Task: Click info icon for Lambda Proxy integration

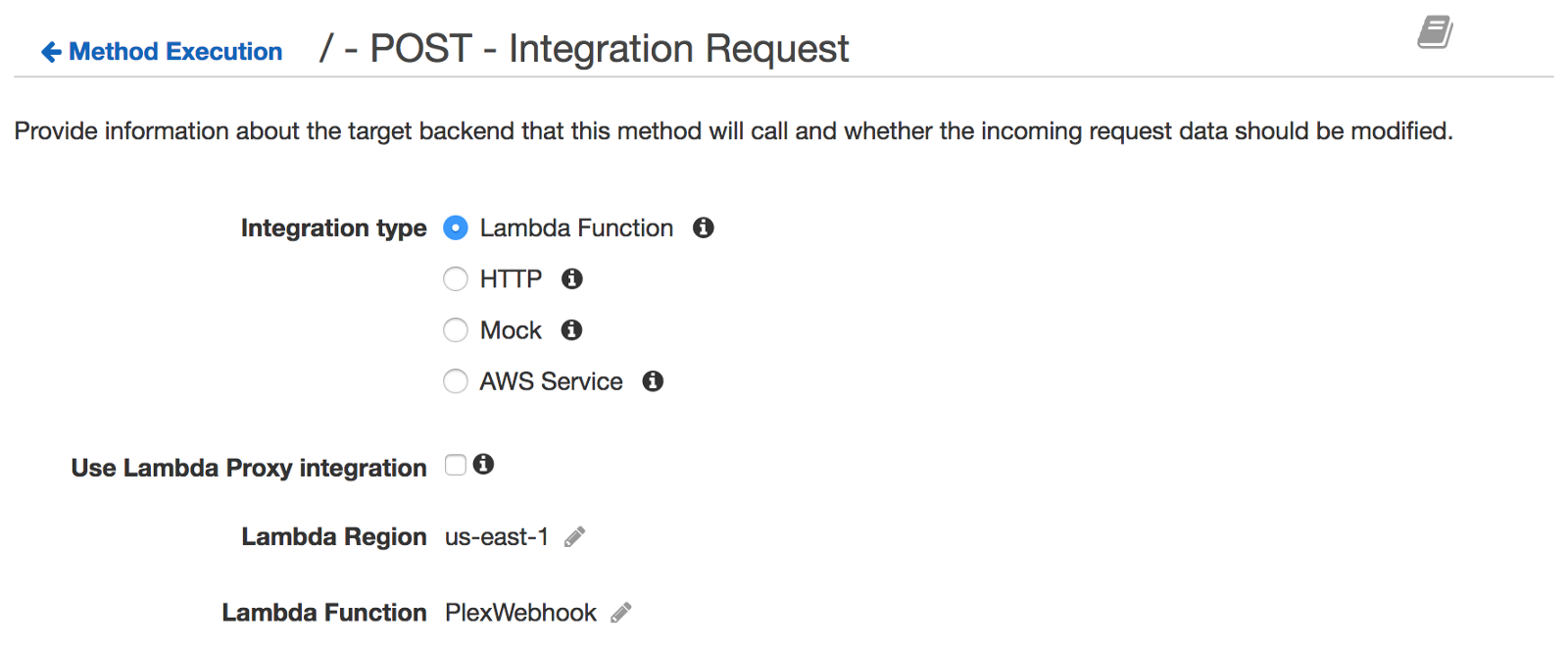Action: [483, 464]
